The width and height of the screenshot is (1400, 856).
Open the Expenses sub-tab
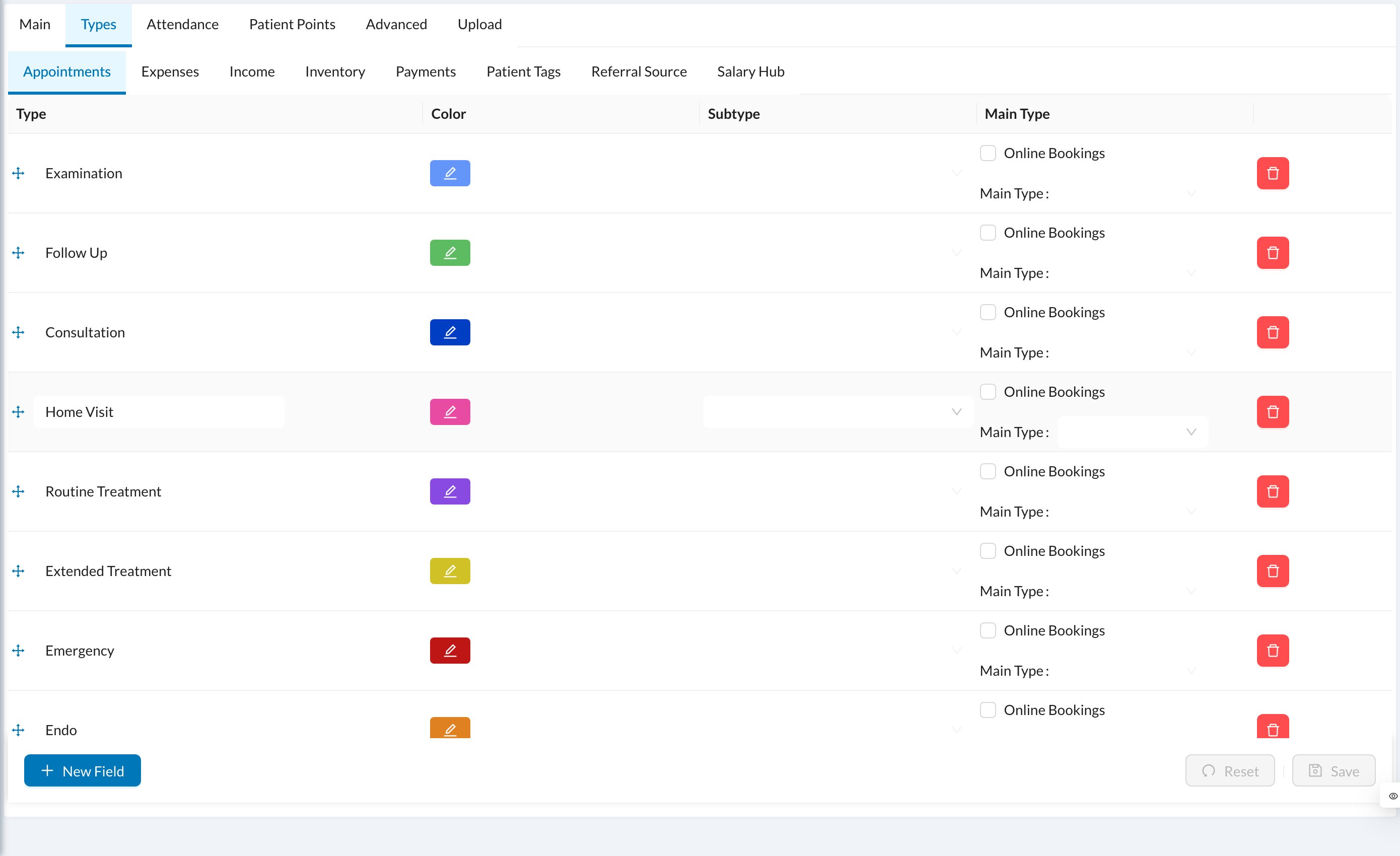[170, 72]
